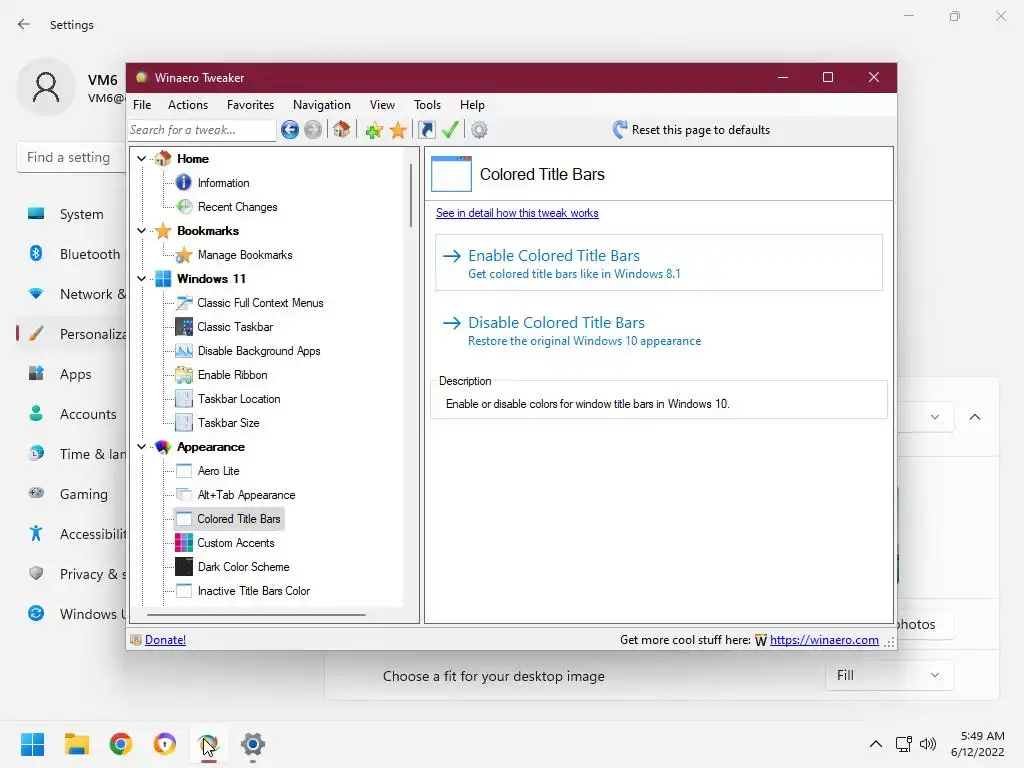Click the green checkmark toolbar icon
Screen dimensions: 1024x768
click(x=450, y=129)
